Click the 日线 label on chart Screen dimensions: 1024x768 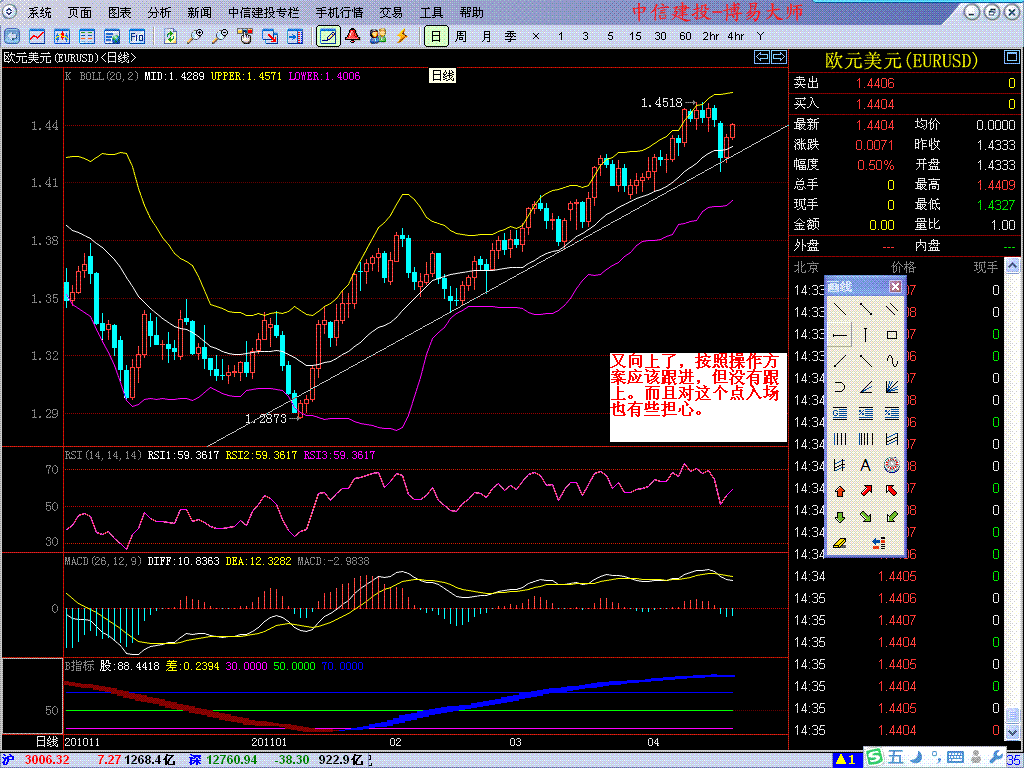point(442,76)
